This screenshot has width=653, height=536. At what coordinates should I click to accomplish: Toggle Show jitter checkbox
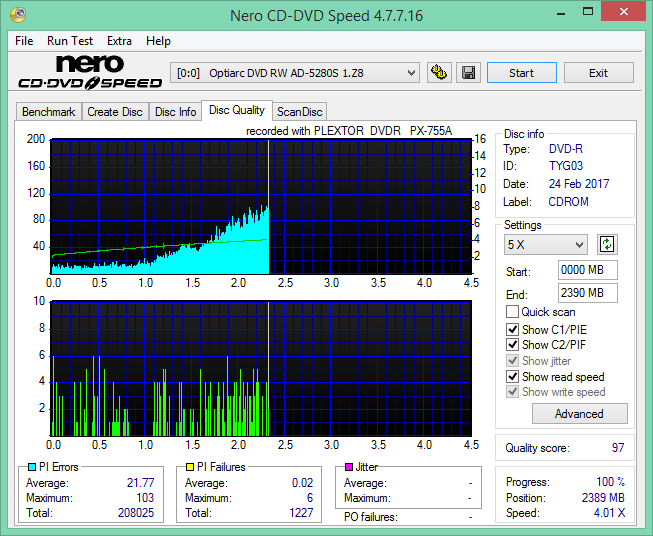(512, 361)
